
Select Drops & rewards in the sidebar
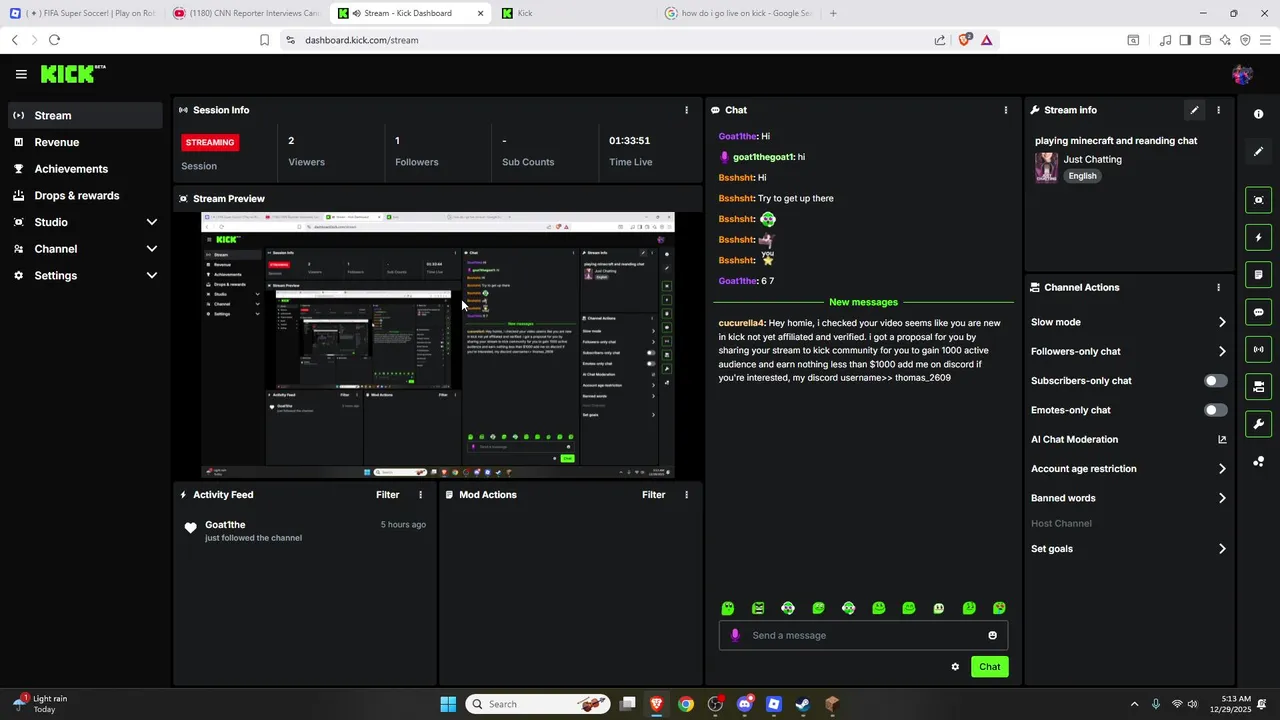click(x=85, y=195)
